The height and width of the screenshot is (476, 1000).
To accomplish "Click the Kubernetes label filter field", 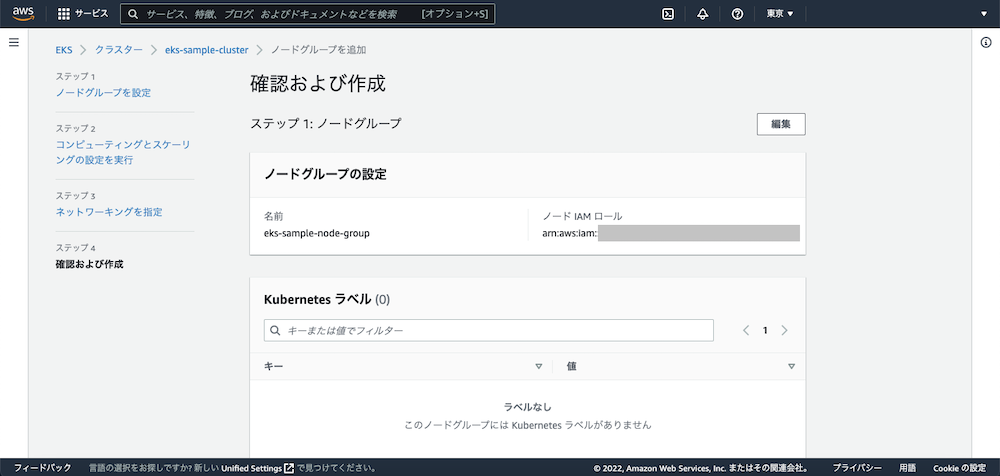I will [x=488, y=330].
